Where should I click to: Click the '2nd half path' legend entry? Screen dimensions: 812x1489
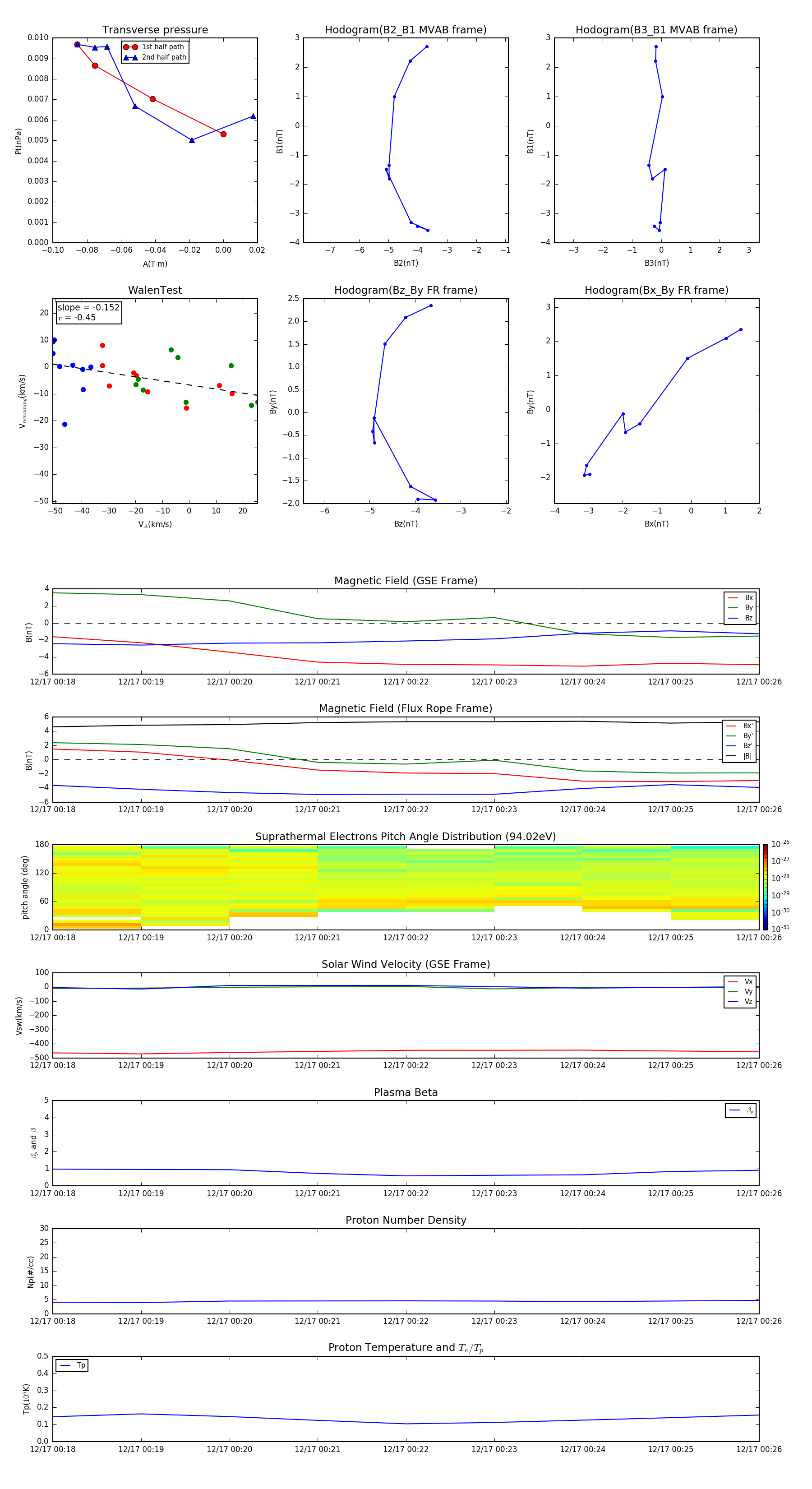coord(154,57)
